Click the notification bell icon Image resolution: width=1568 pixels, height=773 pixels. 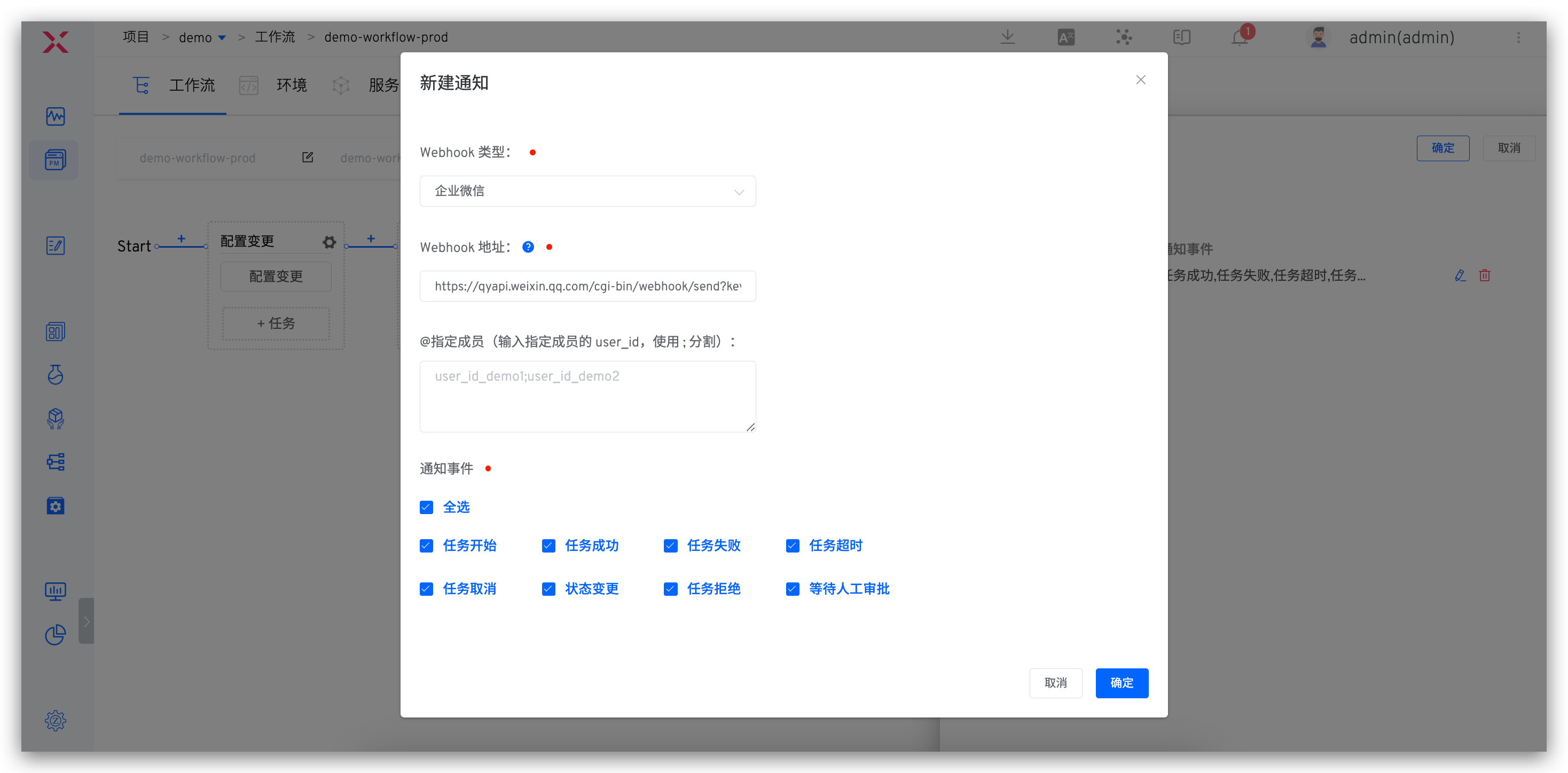(x=1240, y=38)
